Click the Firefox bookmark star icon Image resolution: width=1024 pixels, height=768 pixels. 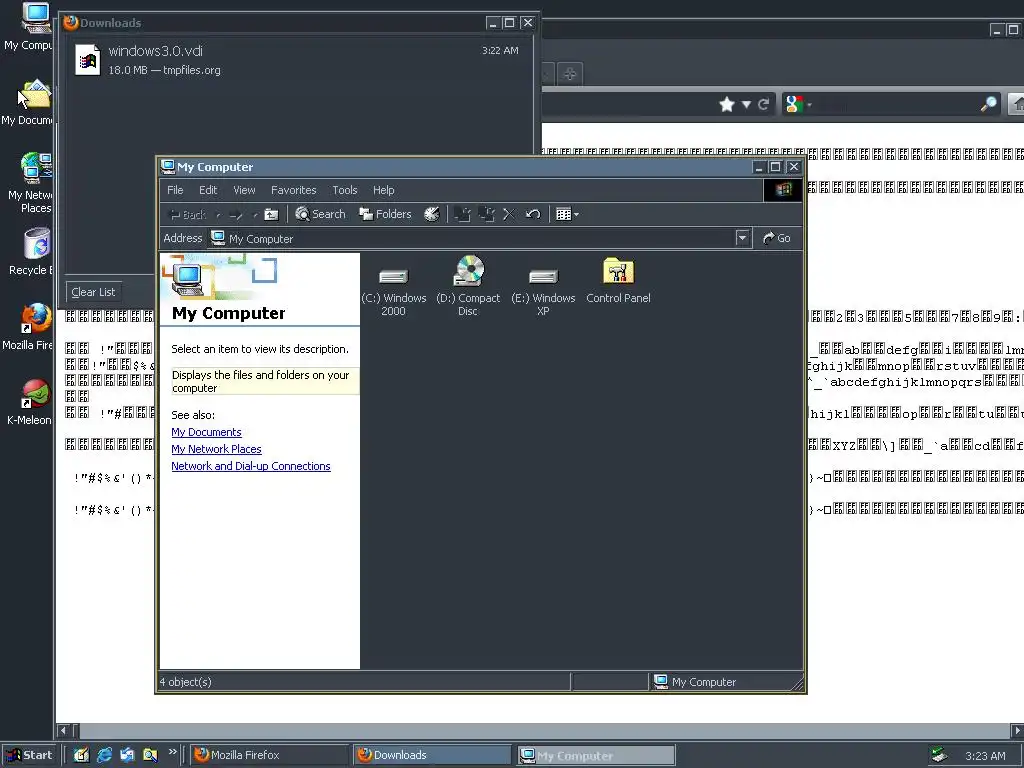tap(726, 104)
